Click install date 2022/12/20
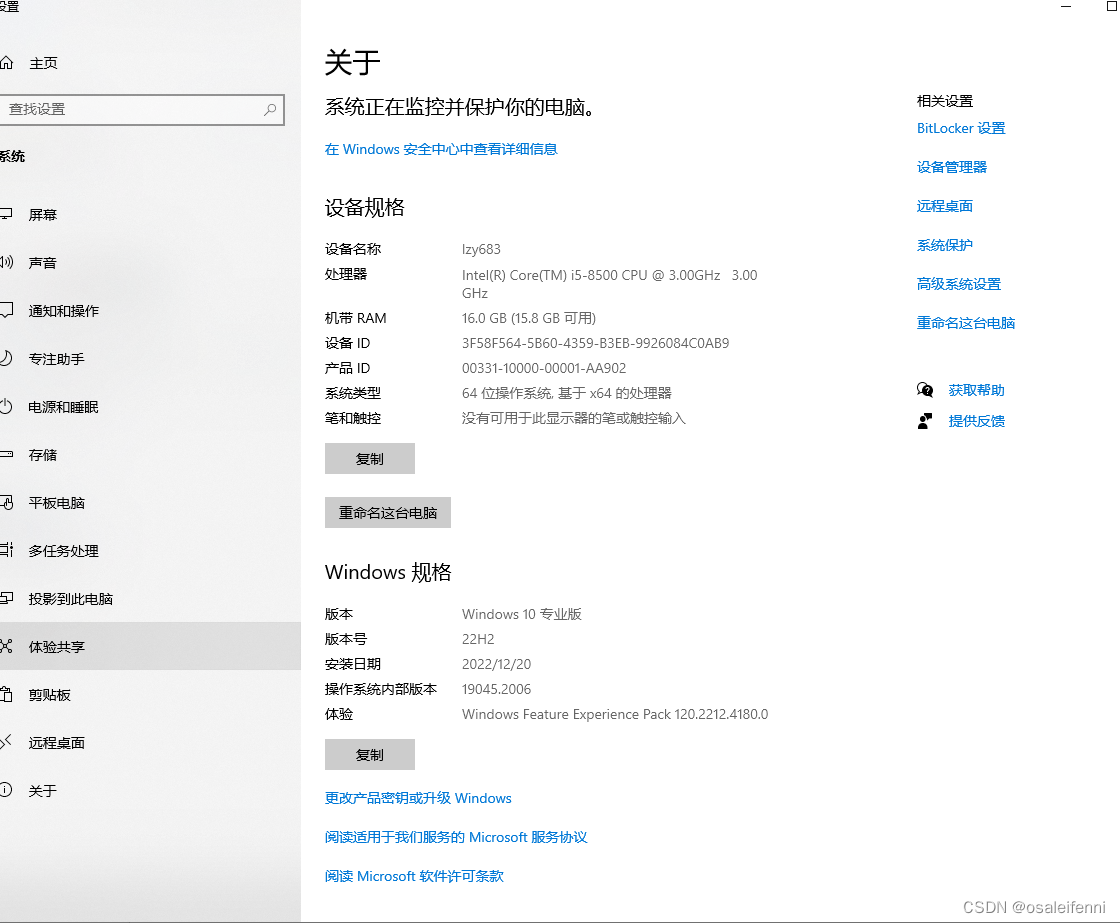The image size is (1120, 923). coord(496,664)
